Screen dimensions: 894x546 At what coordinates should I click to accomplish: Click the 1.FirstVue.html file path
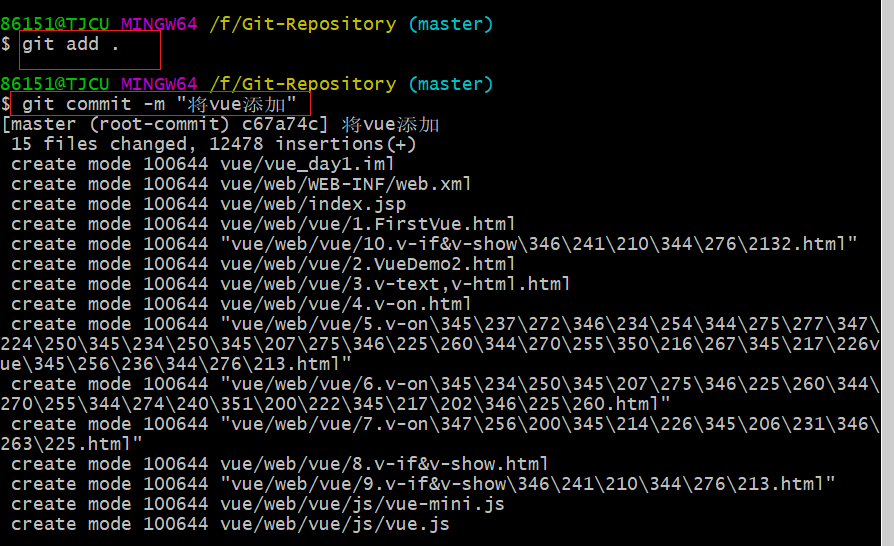[367, 224]
